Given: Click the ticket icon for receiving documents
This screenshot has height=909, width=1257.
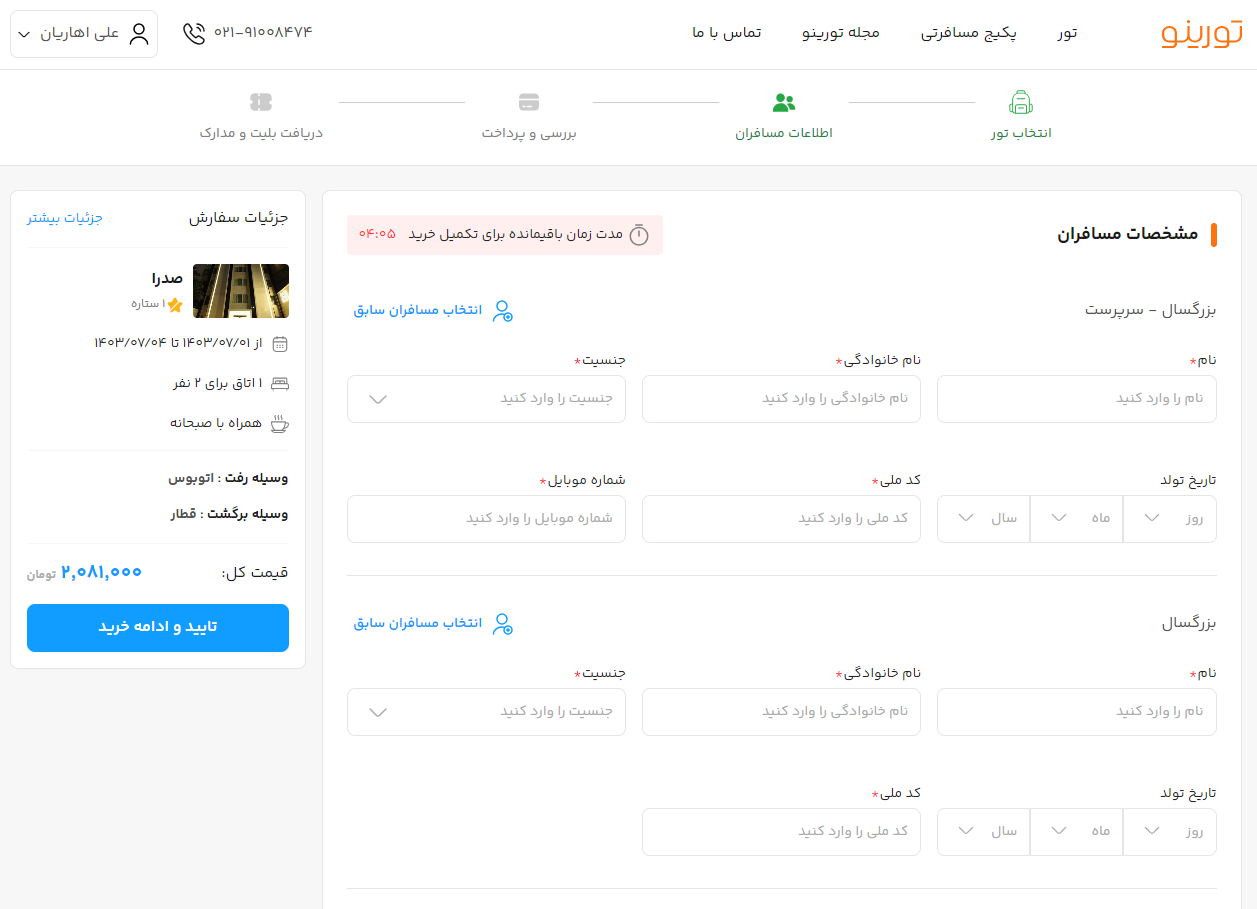Looking at the screenshot, I should click(261, 102).
